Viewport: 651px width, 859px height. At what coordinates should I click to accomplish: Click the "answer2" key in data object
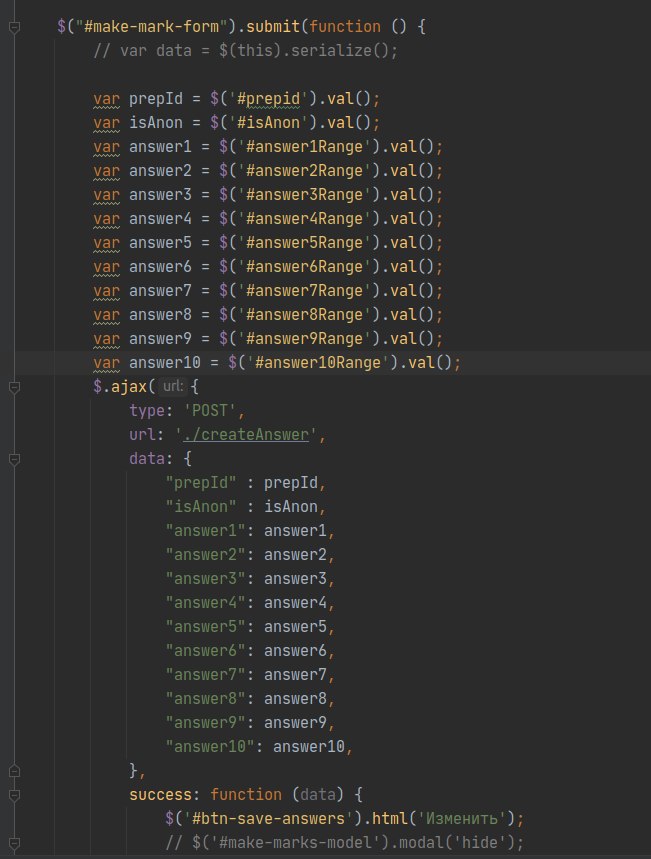(x=205, y=555)
